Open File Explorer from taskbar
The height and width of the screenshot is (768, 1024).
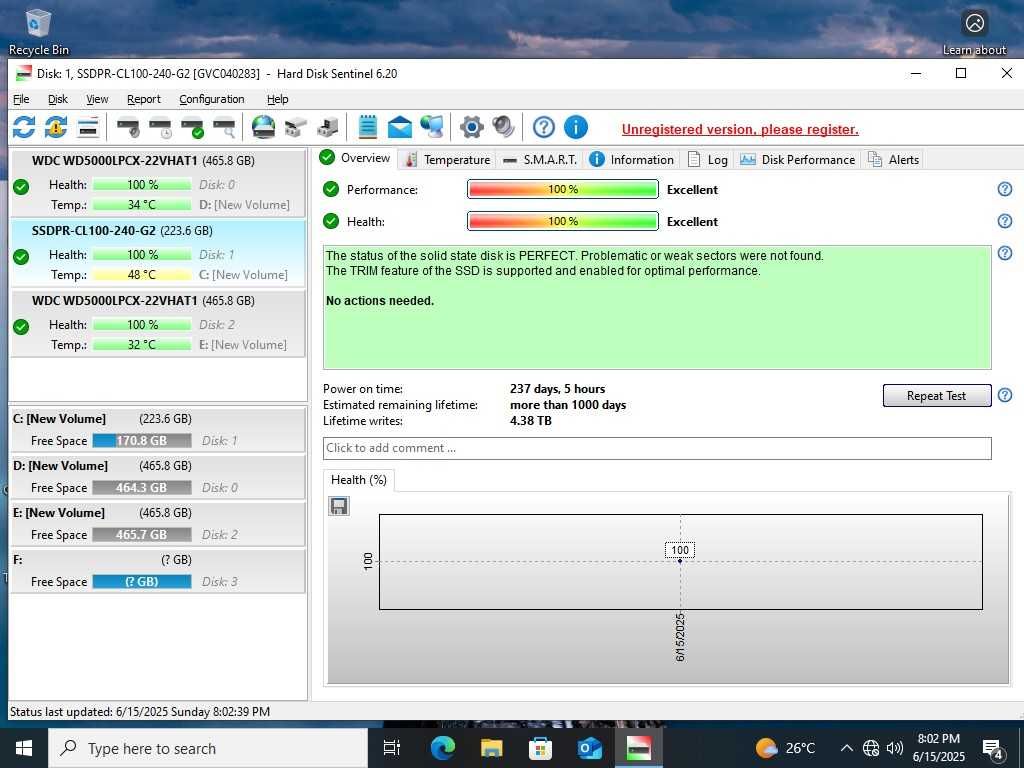pyautogui.click(x=491, y=748)
